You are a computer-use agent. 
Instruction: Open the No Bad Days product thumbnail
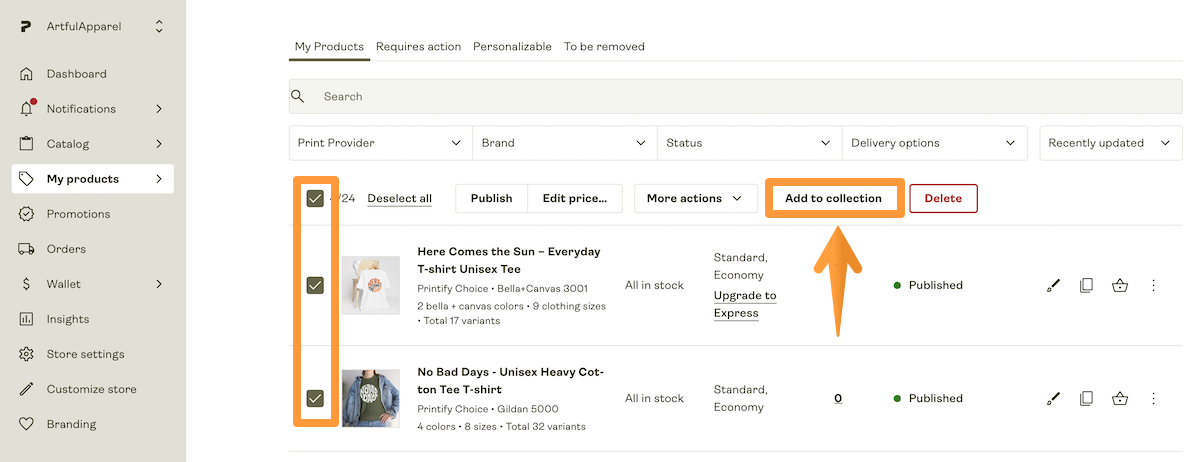point(370,398)
